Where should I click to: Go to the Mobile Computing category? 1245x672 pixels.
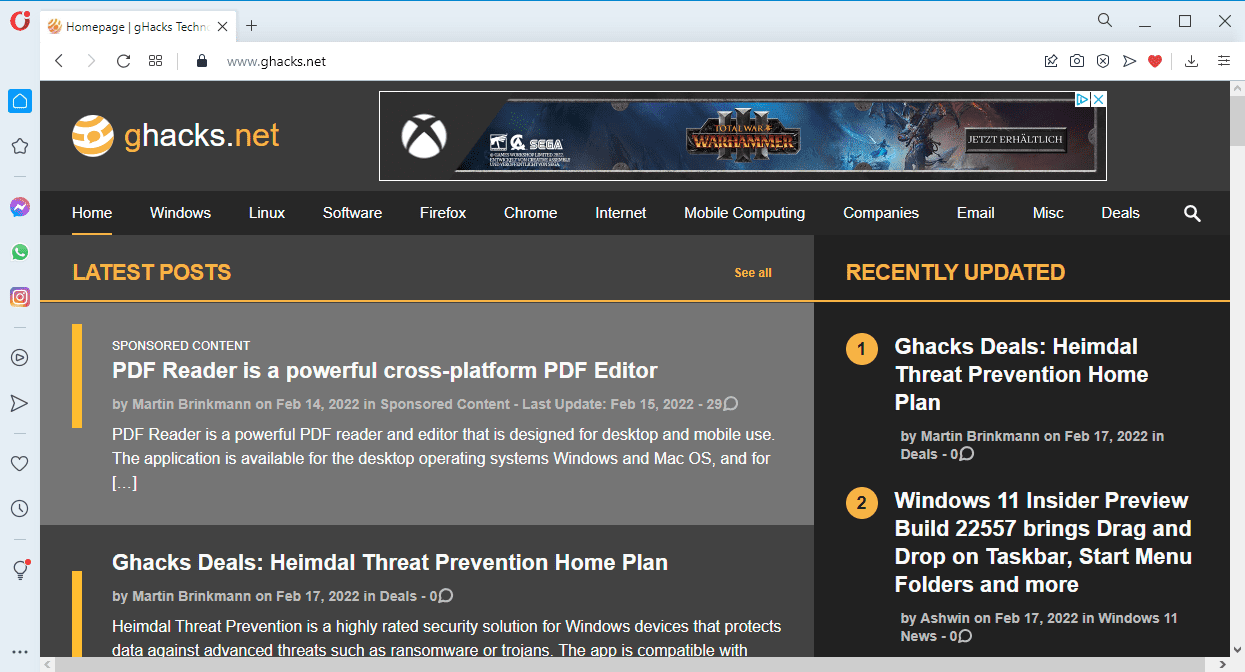[744, 213]
